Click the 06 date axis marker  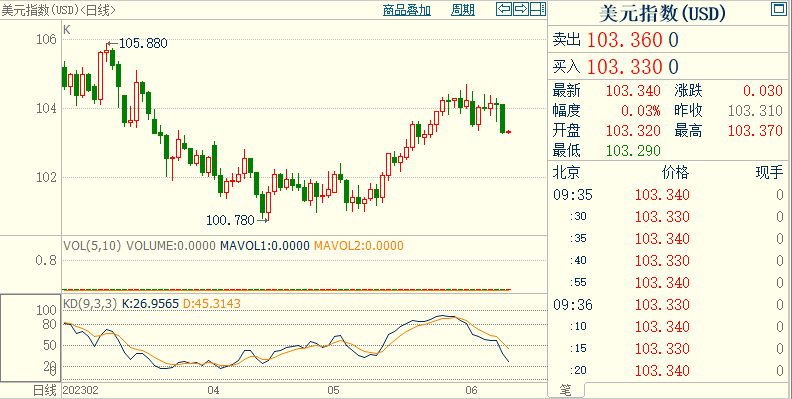point(471,390)
